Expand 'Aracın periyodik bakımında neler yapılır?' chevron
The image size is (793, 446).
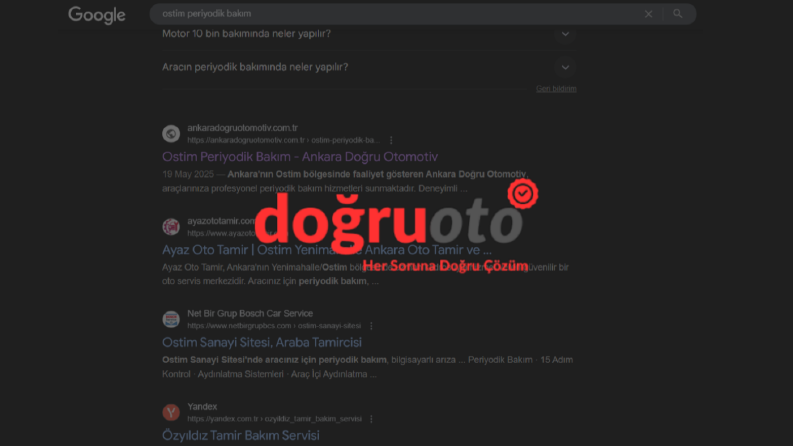click(565, 67)
